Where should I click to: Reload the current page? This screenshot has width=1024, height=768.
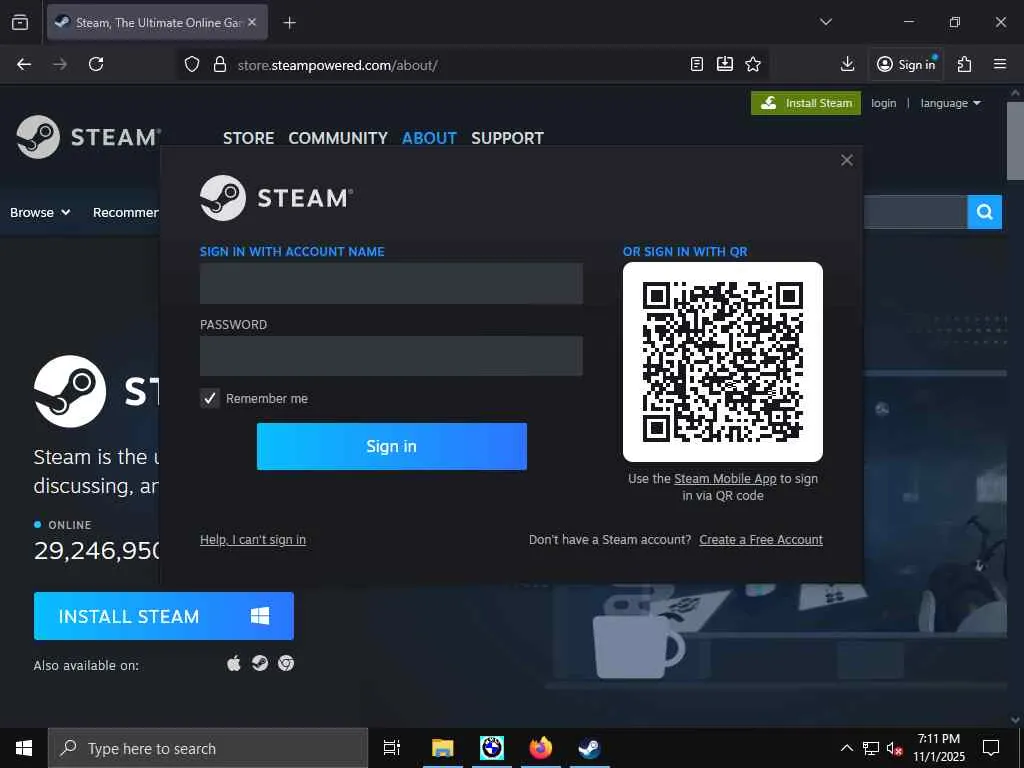coord(96,64)
